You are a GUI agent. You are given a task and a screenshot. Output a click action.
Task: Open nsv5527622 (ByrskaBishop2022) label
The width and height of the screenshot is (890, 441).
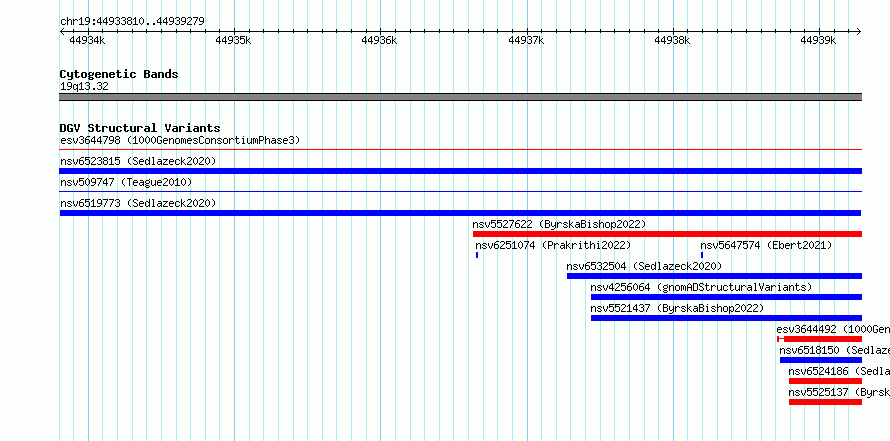[559, 224]
